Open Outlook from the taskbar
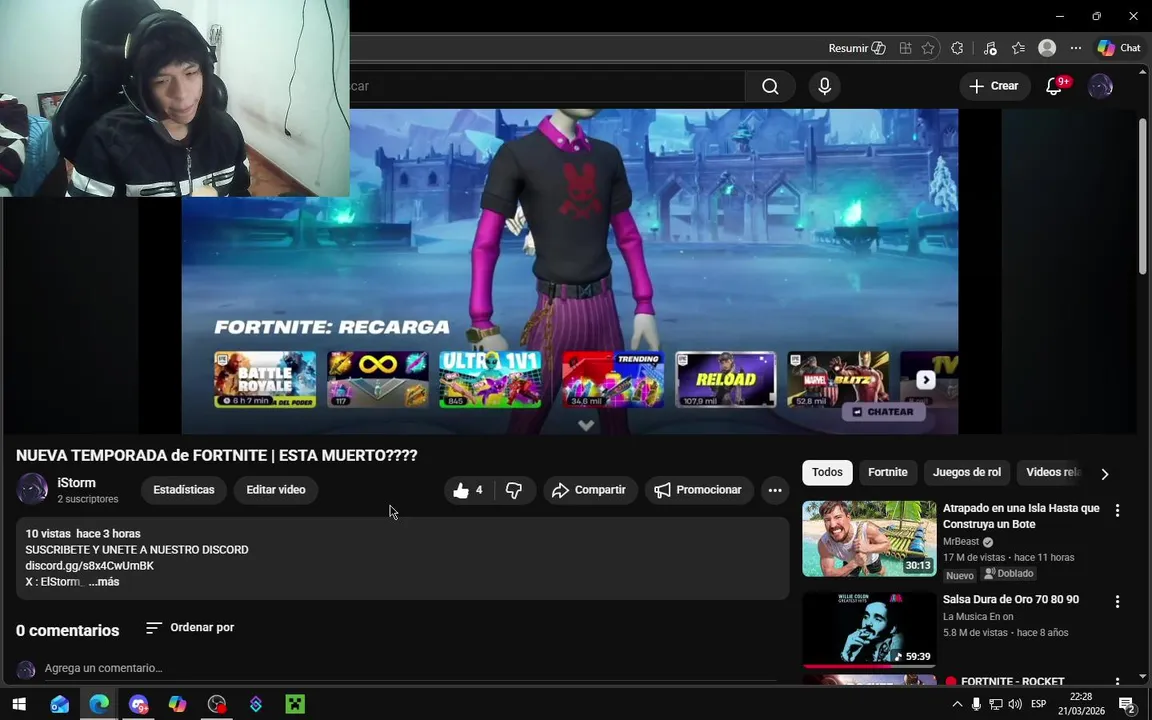The image size is (1152, 720). point(60,705)
